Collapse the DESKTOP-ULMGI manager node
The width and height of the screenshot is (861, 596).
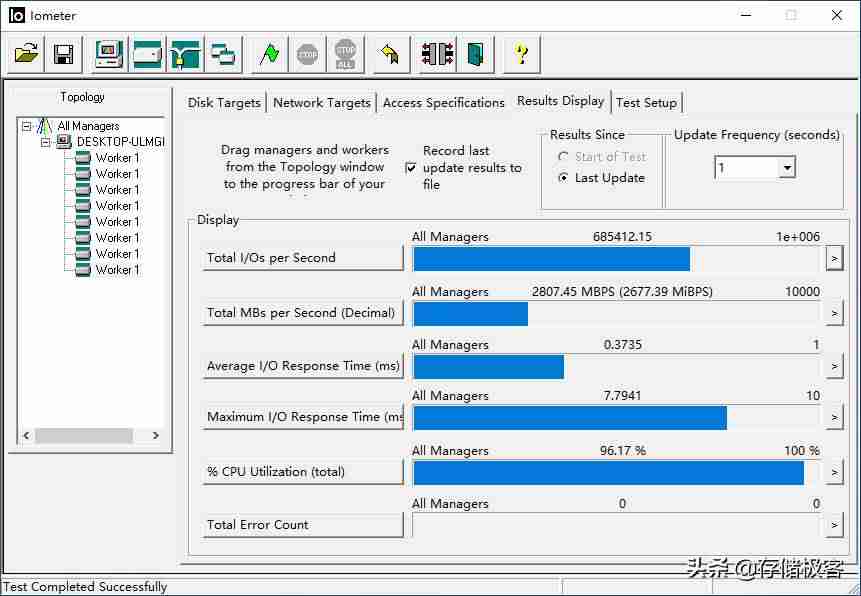click(46, 142)
